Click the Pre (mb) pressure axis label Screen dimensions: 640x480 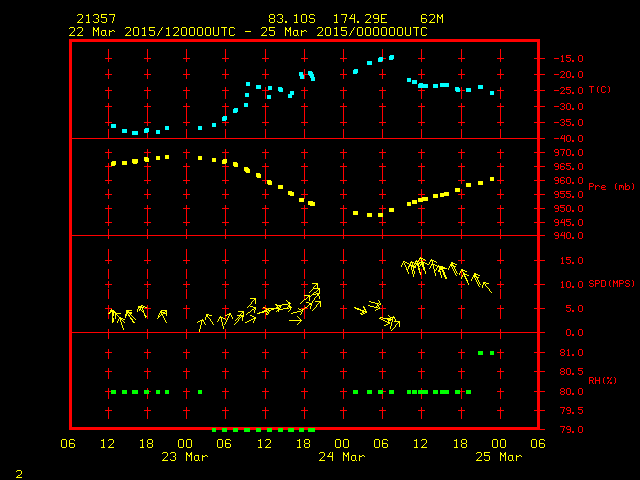click(x=611, y=187)
